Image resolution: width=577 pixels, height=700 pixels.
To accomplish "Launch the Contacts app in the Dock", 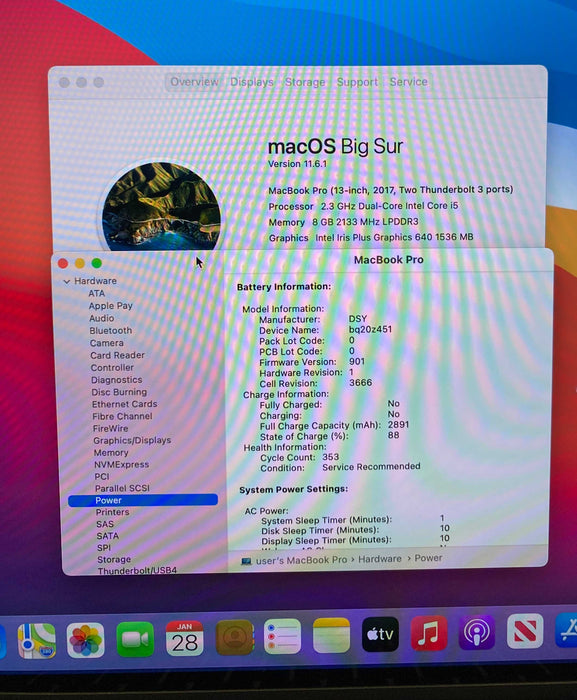I will click(235, 638).
